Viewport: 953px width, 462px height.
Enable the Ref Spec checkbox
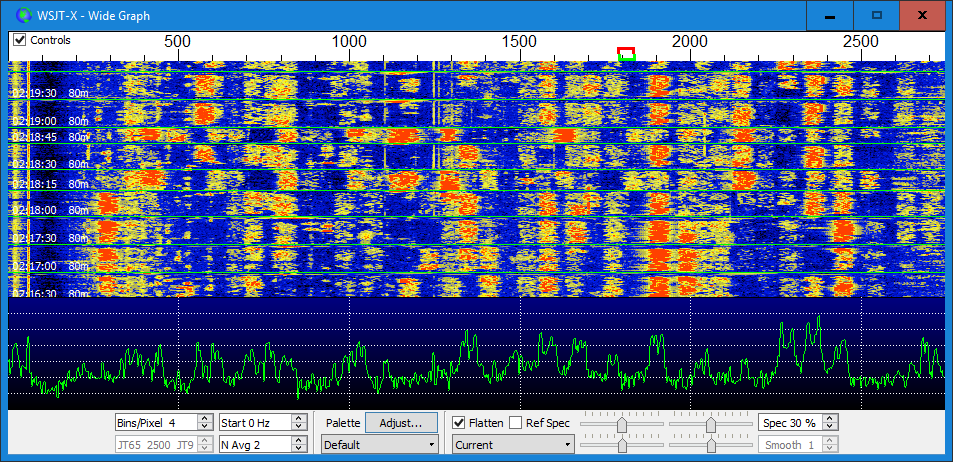(x=515, y=422)
